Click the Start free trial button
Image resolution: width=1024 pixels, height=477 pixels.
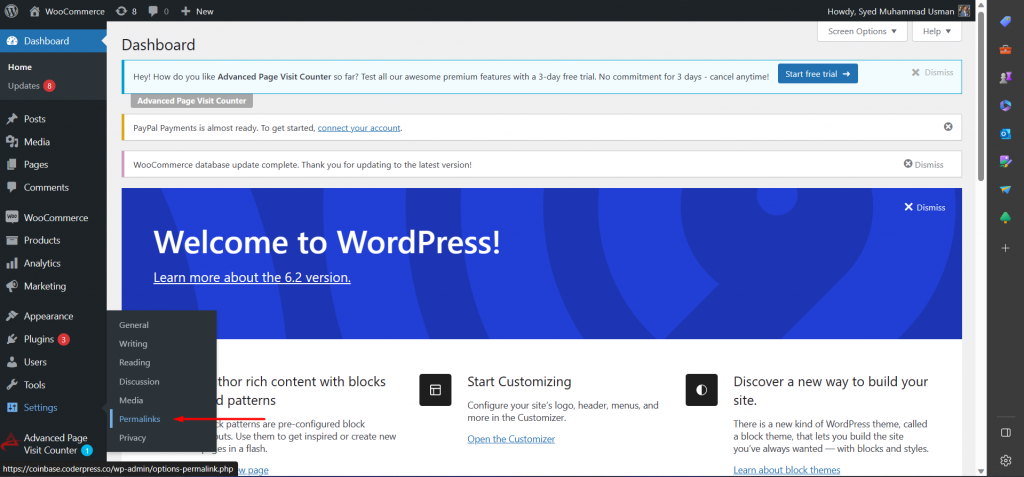[817, 74]
